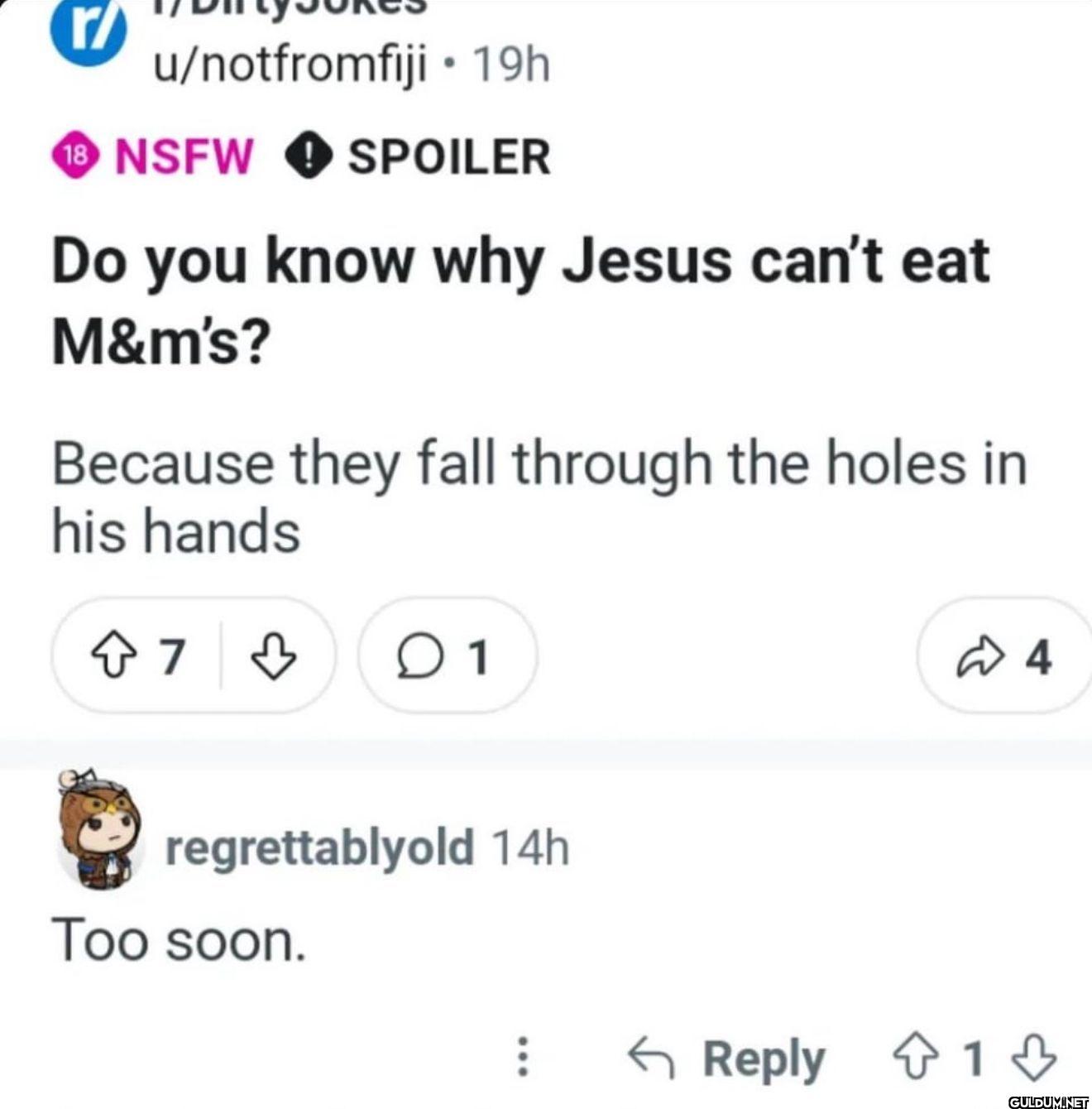Upvote the "Too soon." comment
This screenshot has width=1092, height=1109.
point(915,1059)
